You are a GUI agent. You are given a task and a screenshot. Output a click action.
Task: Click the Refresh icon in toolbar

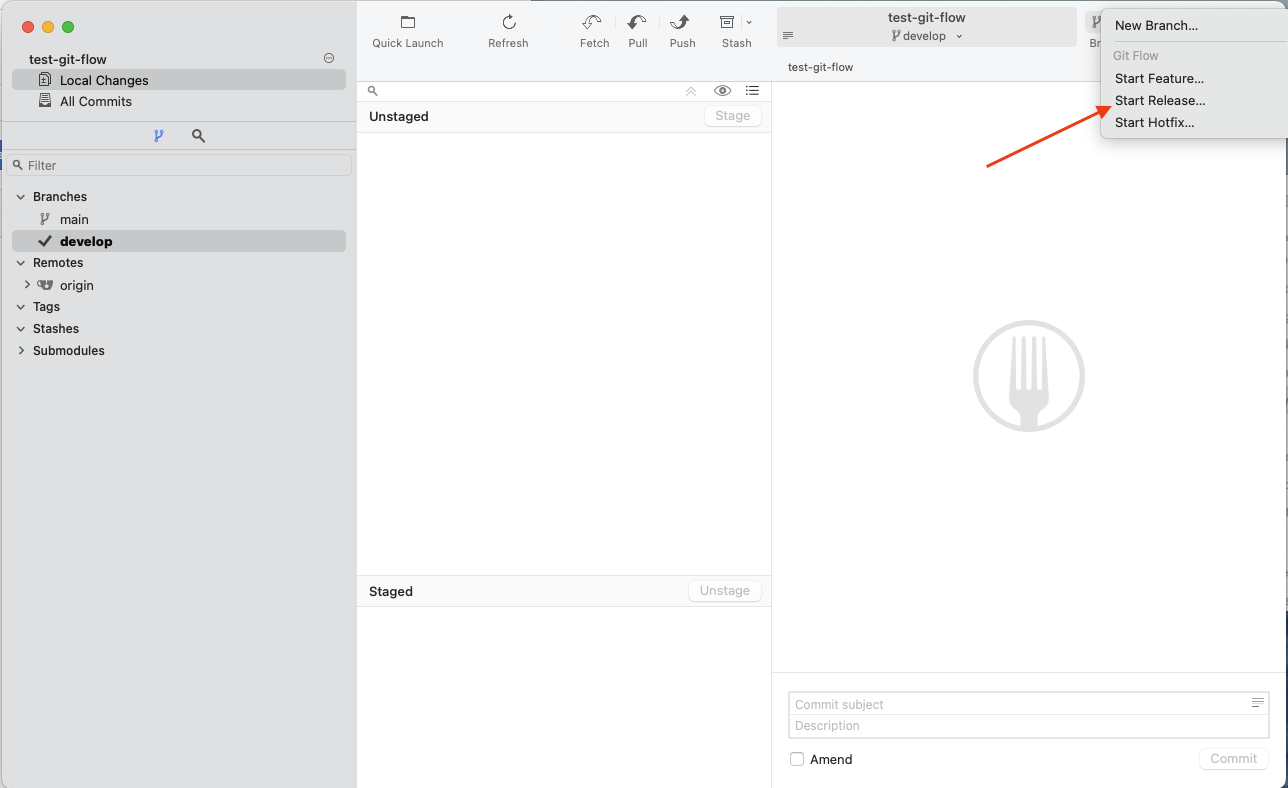[x=508, y=23]
